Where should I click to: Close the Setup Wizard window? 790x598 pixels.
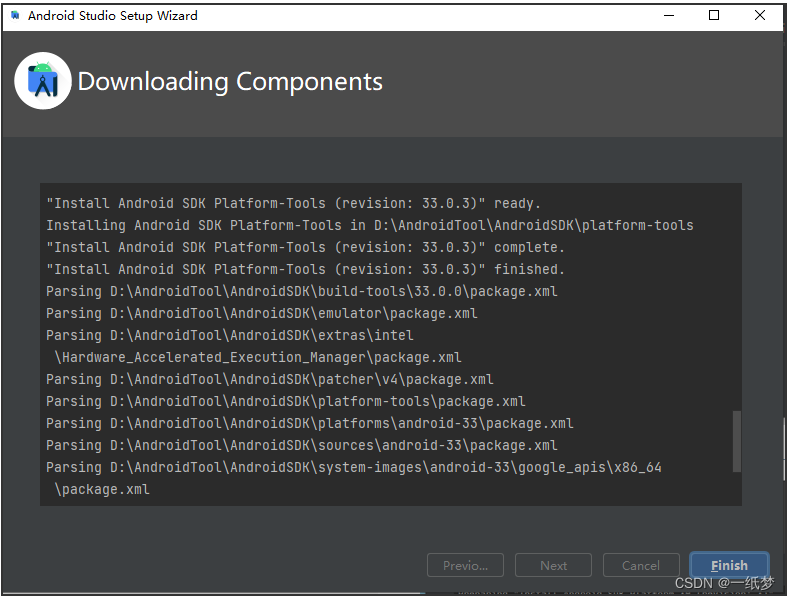(760, 15)
